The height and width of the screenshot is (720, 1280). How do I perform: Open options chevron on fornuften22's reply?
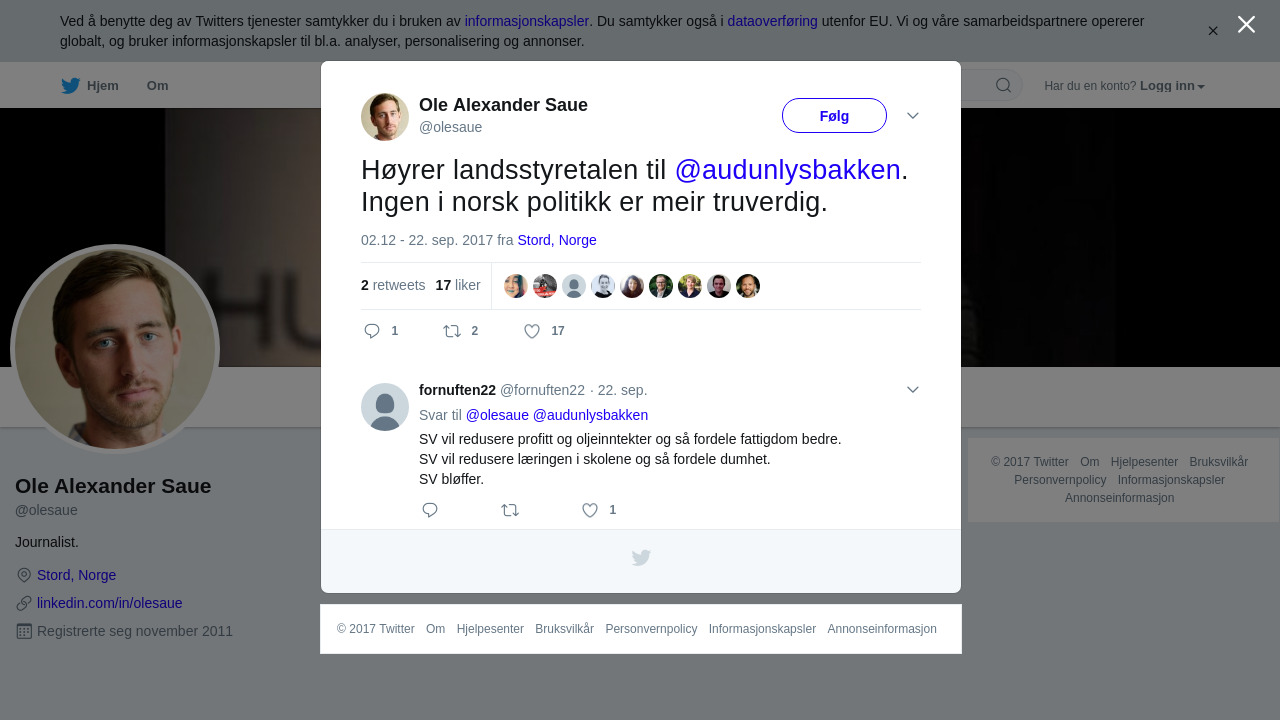pyautogui.click(x=913, y=390)
